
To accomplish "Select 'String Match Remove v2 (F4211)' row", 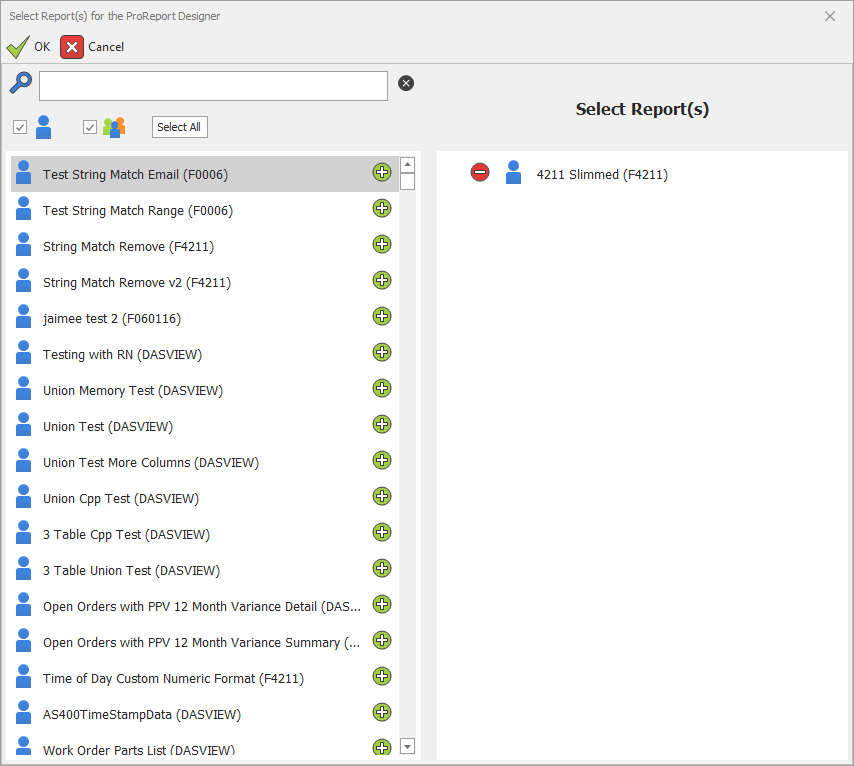I will tap(205, 282).
